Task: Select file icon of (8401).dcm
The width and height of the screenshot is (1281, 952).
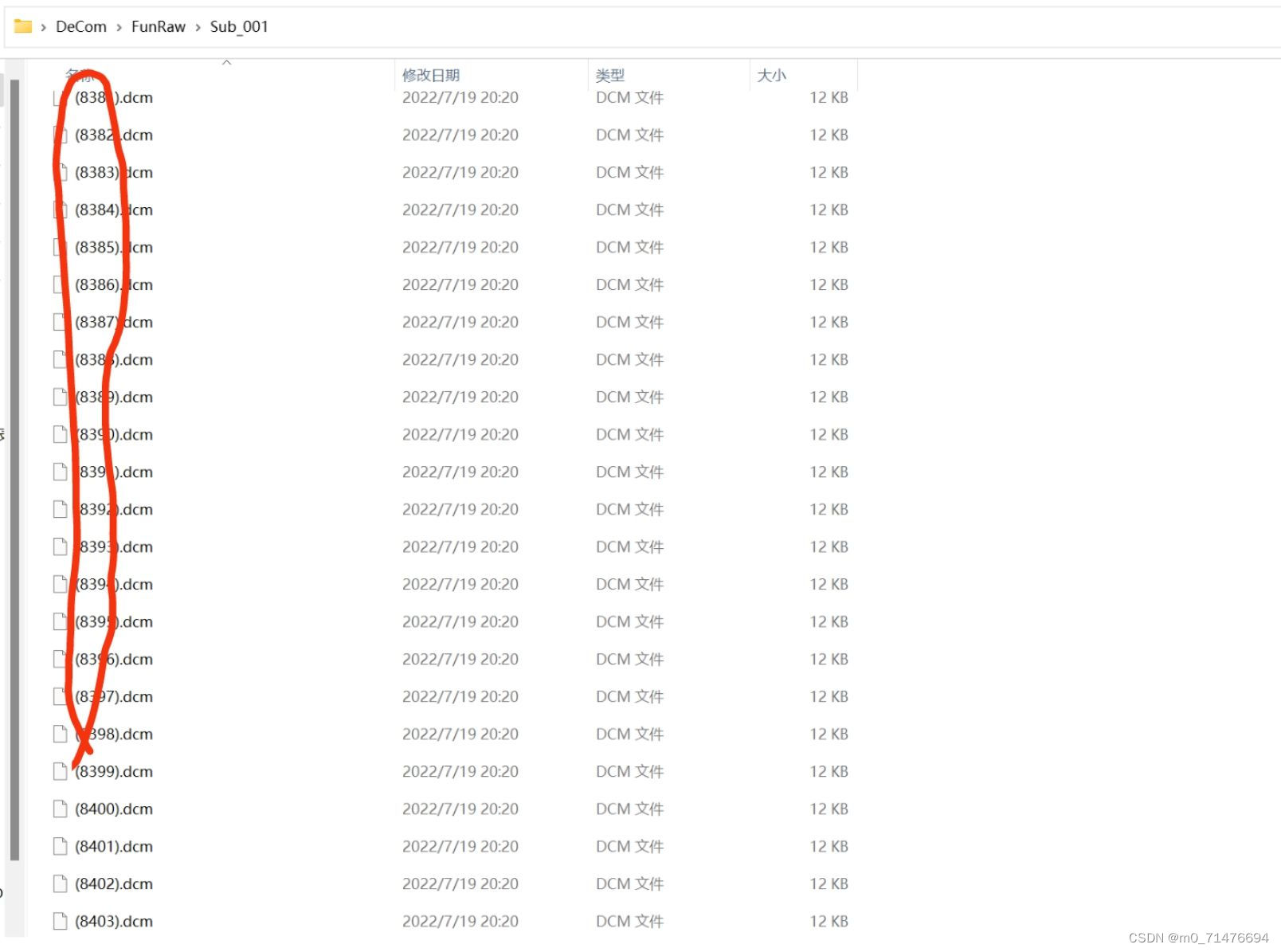Action: click(60, 846)
